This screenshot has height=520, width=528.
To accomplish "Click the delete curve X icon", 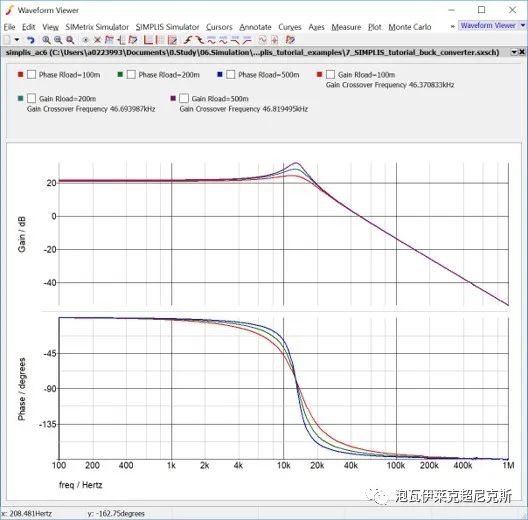I will [97, 40].
